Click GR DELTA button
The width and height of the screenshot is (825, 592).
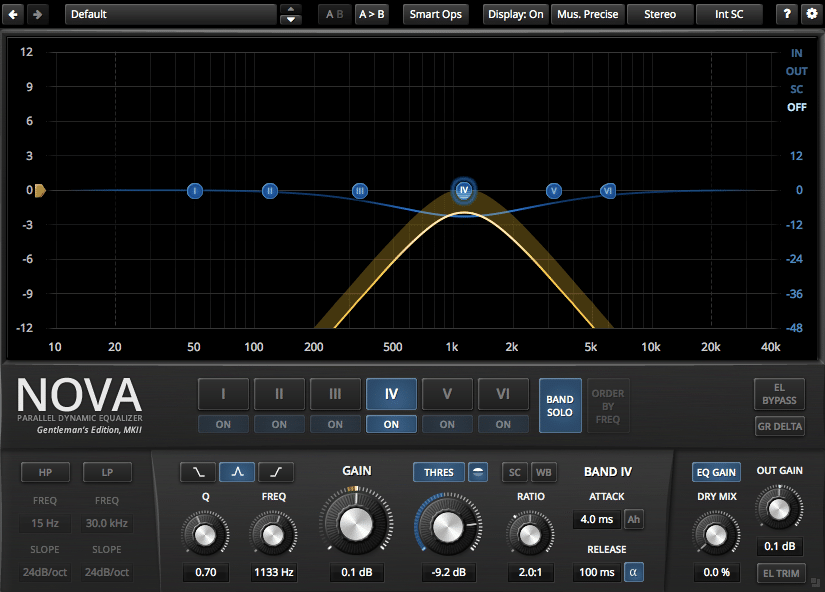(779, 426)
